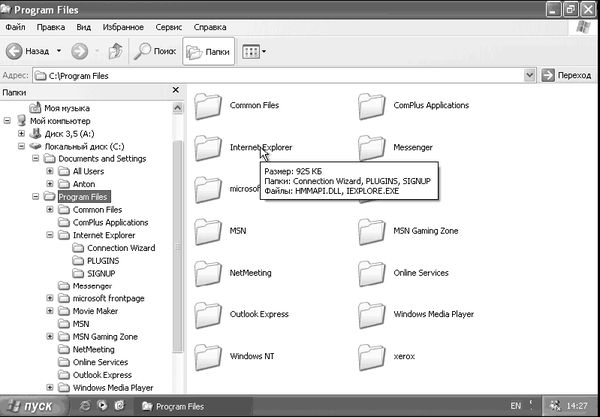The height and width of the screenshot is (417, 600).
Task: Select Outlook Express in folder tree
Action: 95,375
